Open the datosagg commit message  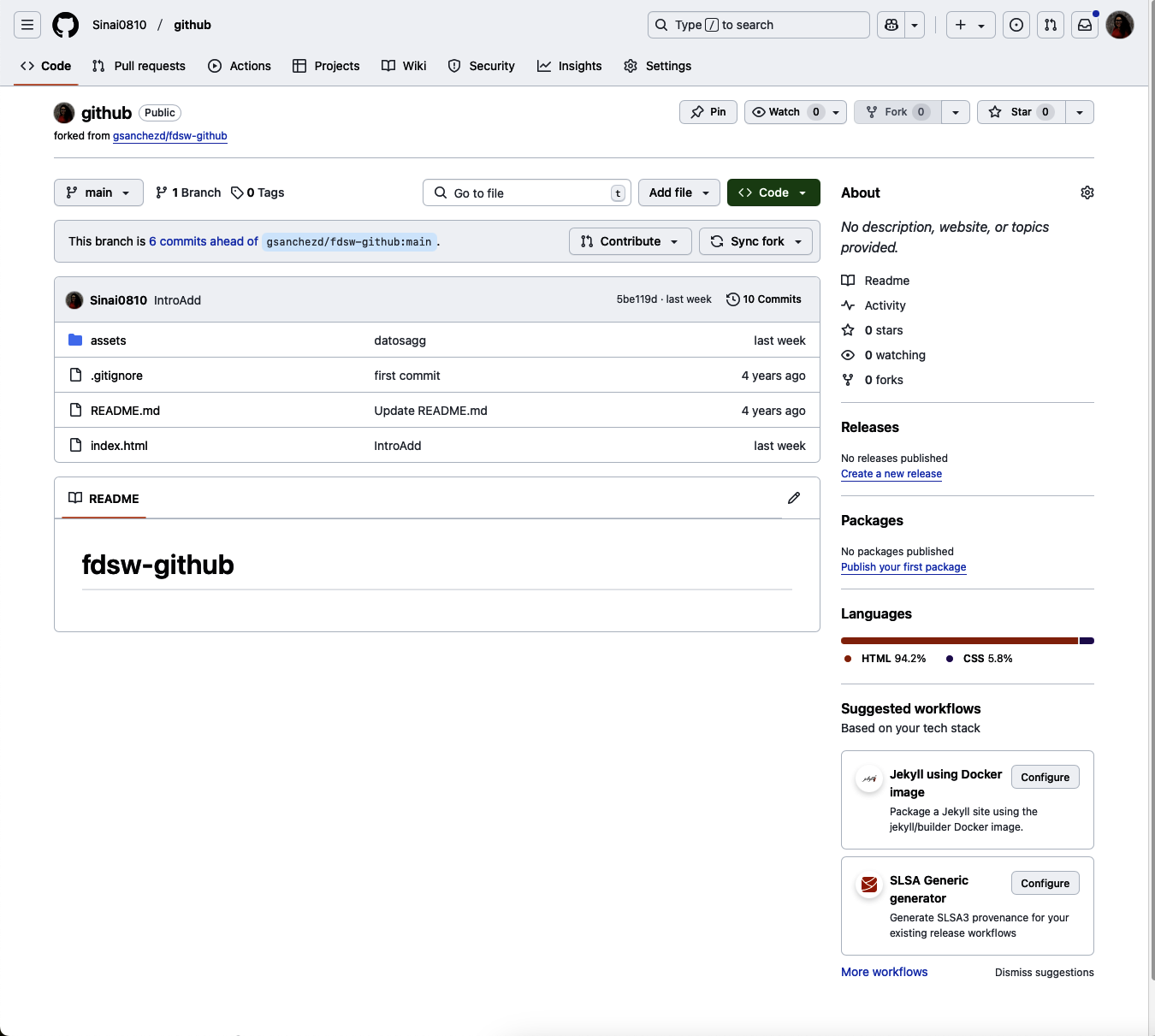click(x=400, y=340)
